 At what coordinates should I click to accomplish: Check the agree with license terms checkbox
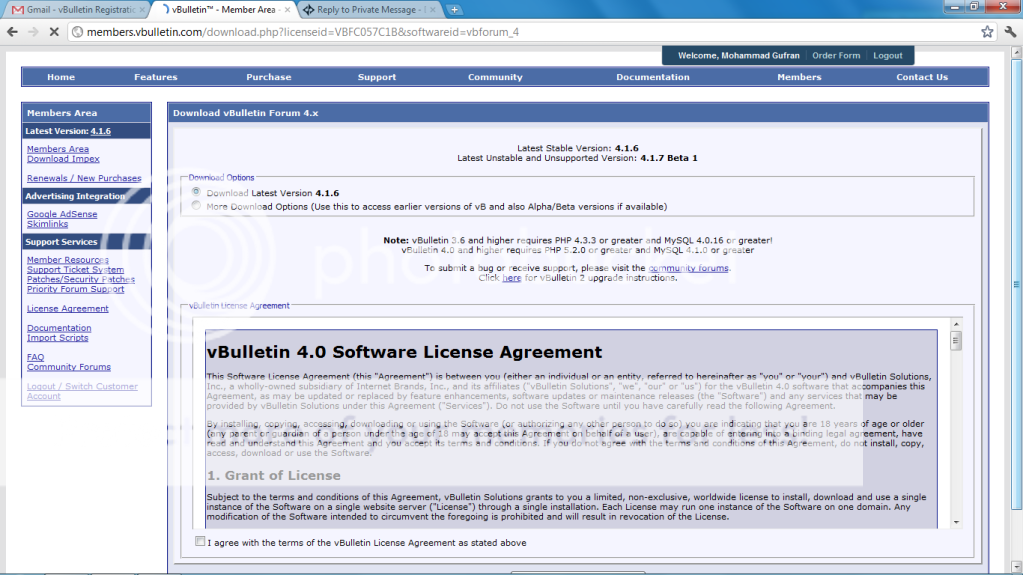coord(200,541)
